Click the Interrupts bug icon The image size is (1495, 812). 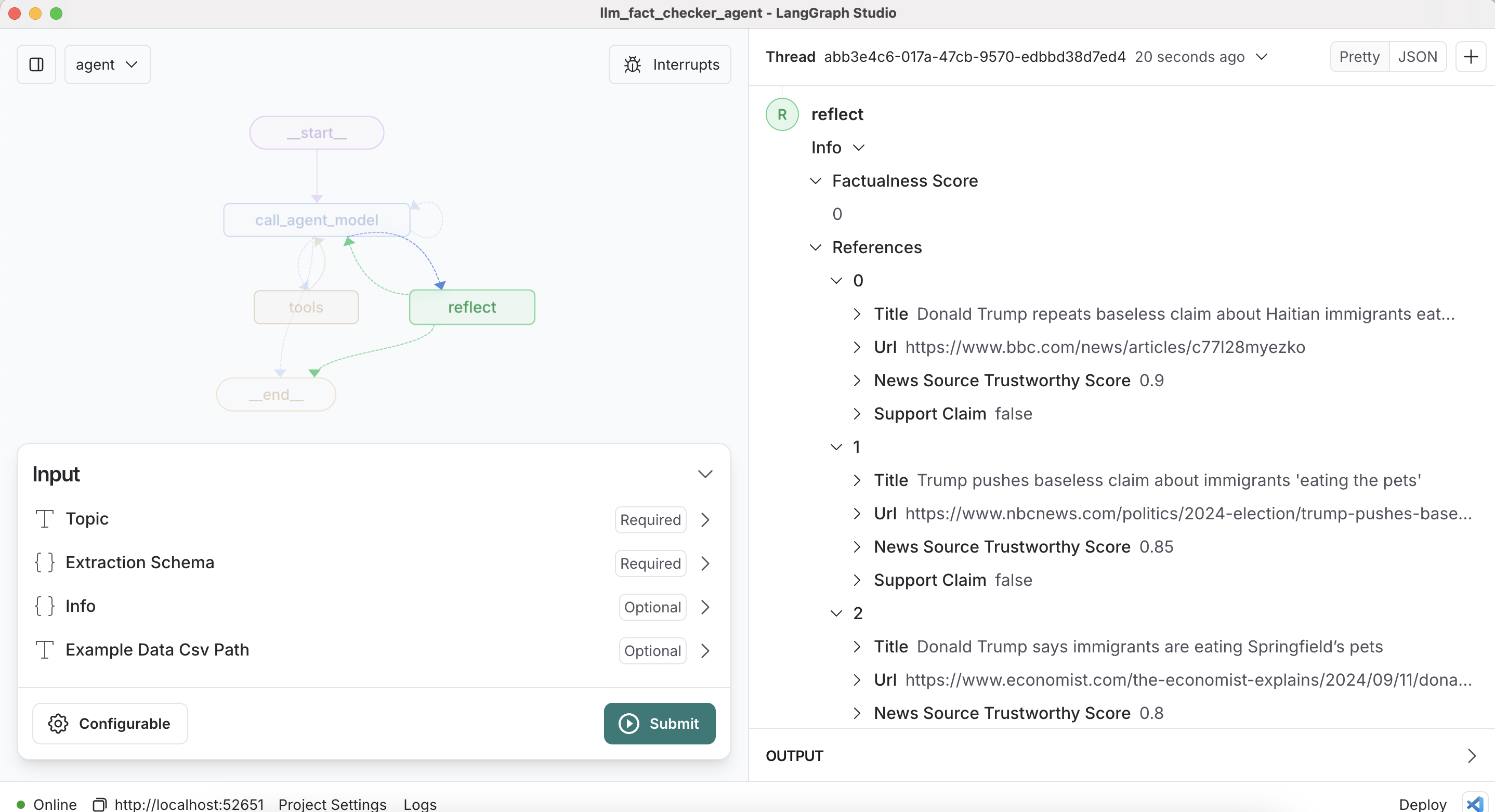632,64
